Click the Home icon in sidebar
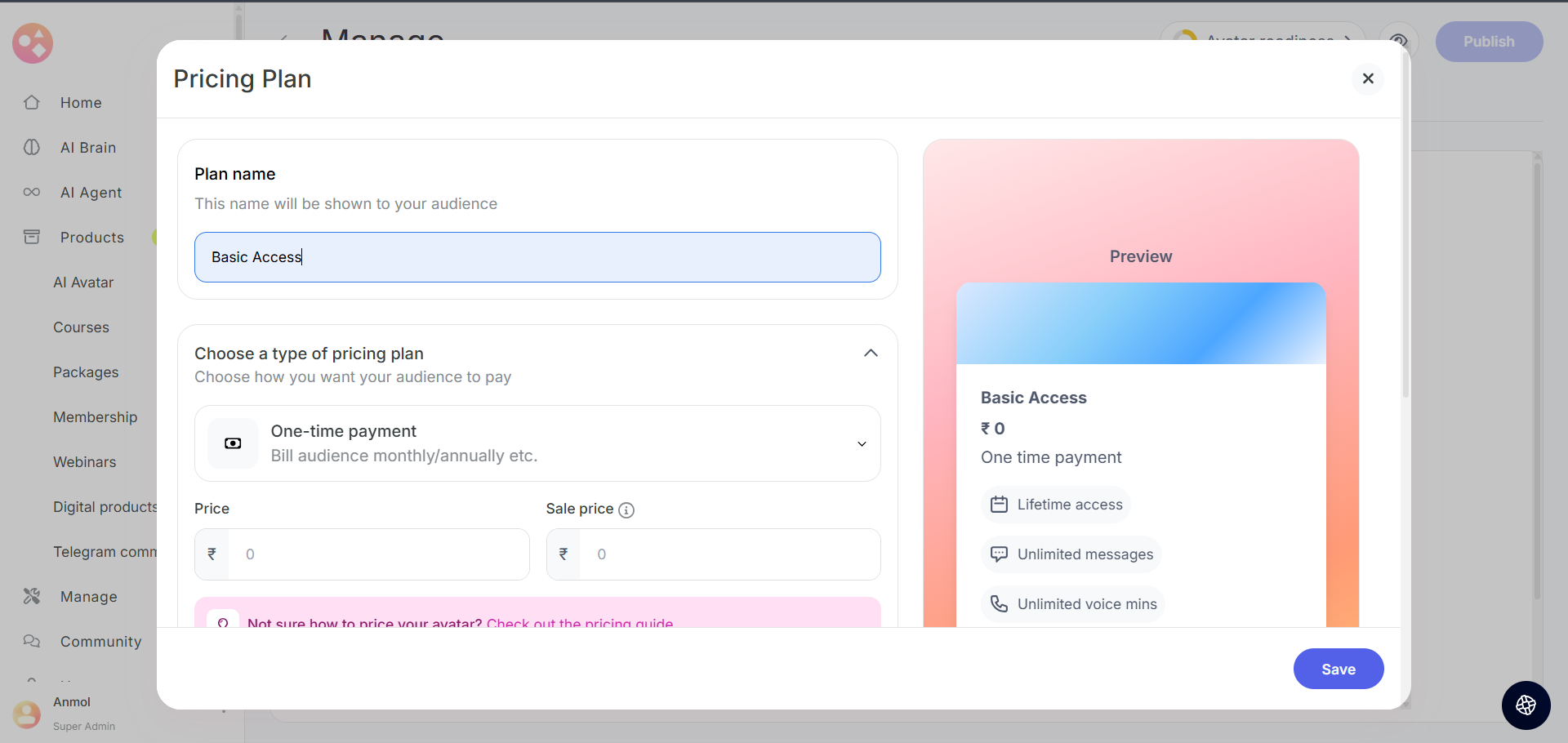 [x=32, y=103]
